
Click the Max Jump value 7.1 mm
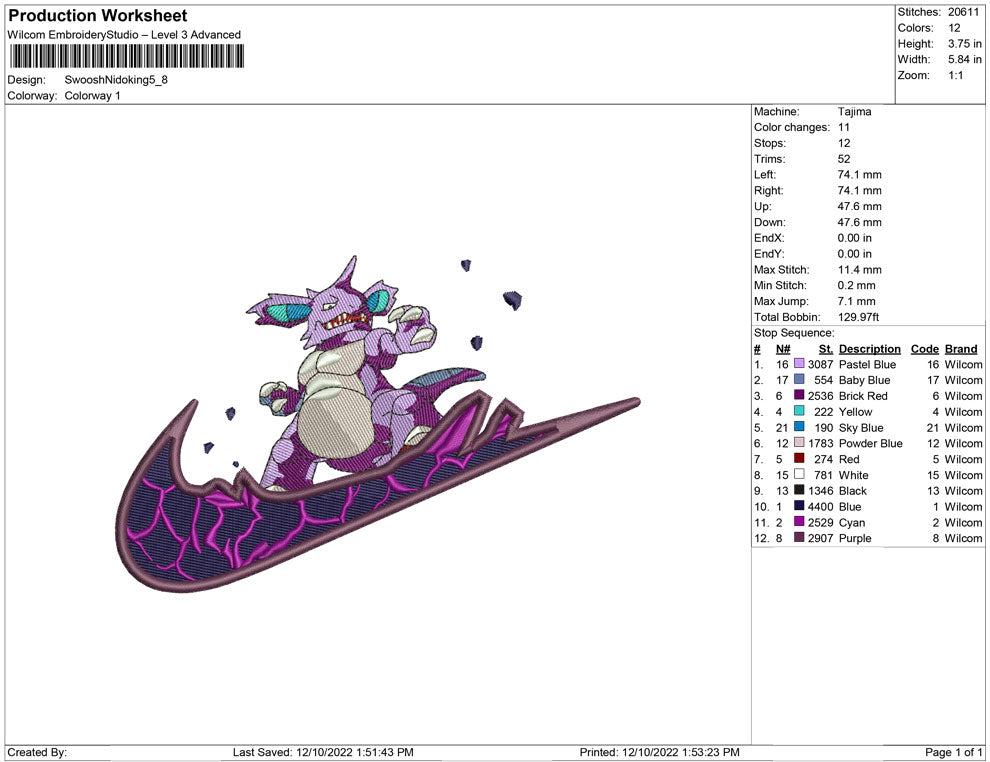click(857, 301)
